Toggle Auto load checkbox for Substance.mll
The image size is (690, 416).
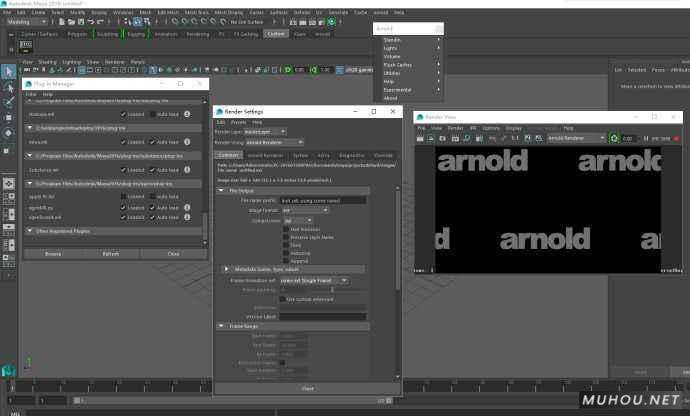tap(152, 170)
